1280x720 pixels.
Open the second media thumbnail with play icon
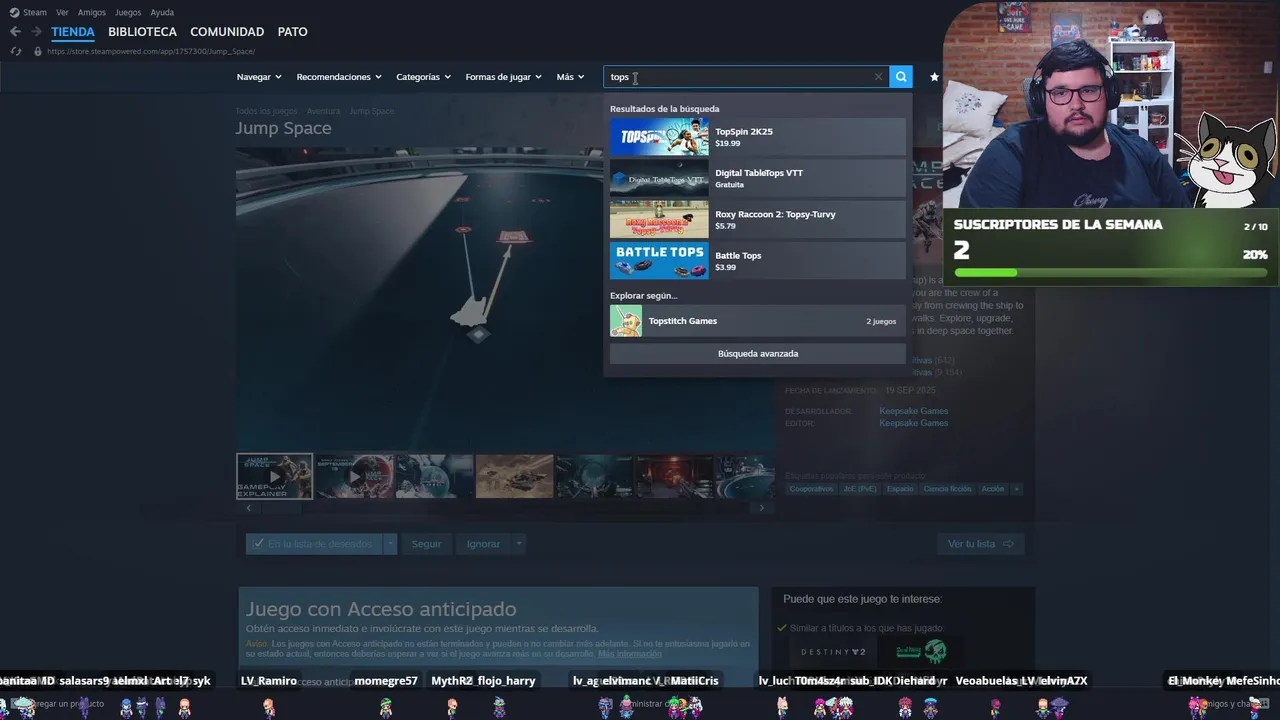coord(354,476)
